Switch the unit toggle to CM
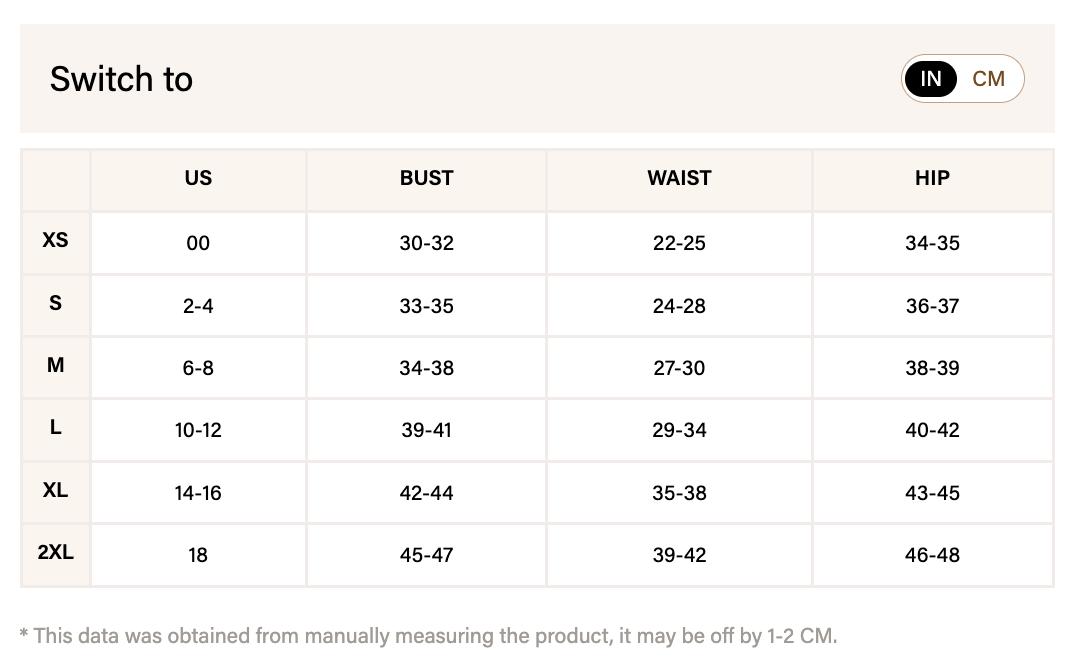Screen dimensions: 1074x670 [988, 79]
